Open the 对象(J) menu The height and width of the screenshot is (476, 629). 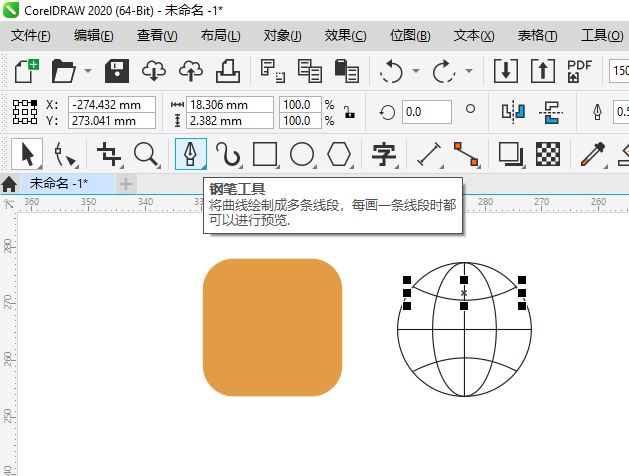[x=282, y=36]
